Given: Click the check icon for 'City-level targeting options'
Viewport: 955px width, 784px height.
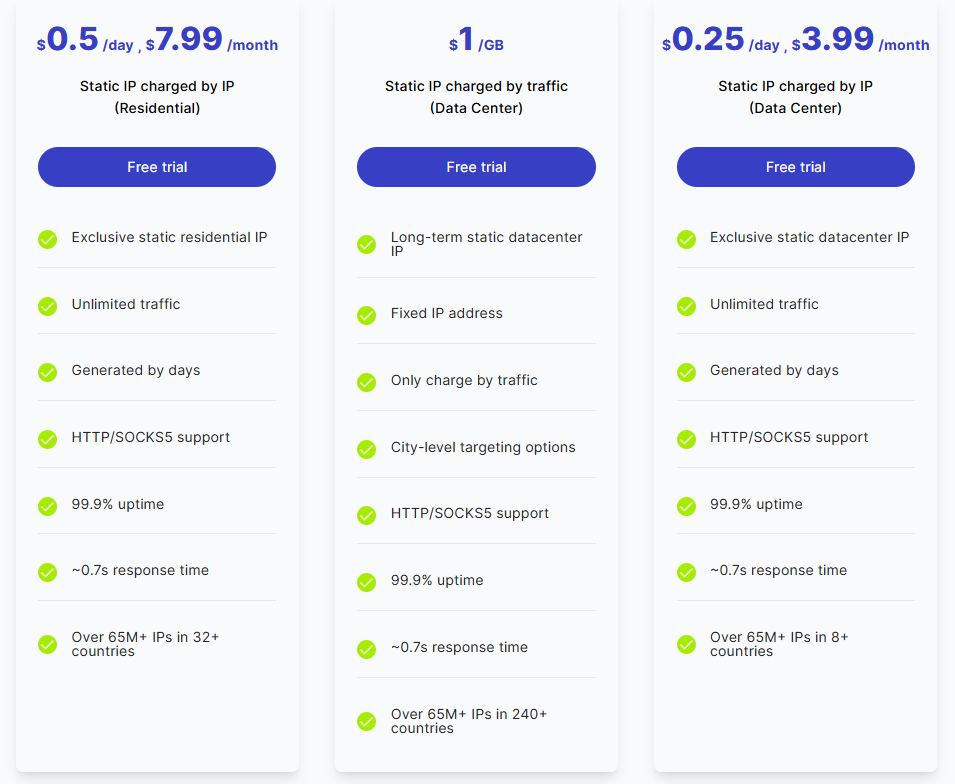Looking at the screenshot, I should coord(367,450).
